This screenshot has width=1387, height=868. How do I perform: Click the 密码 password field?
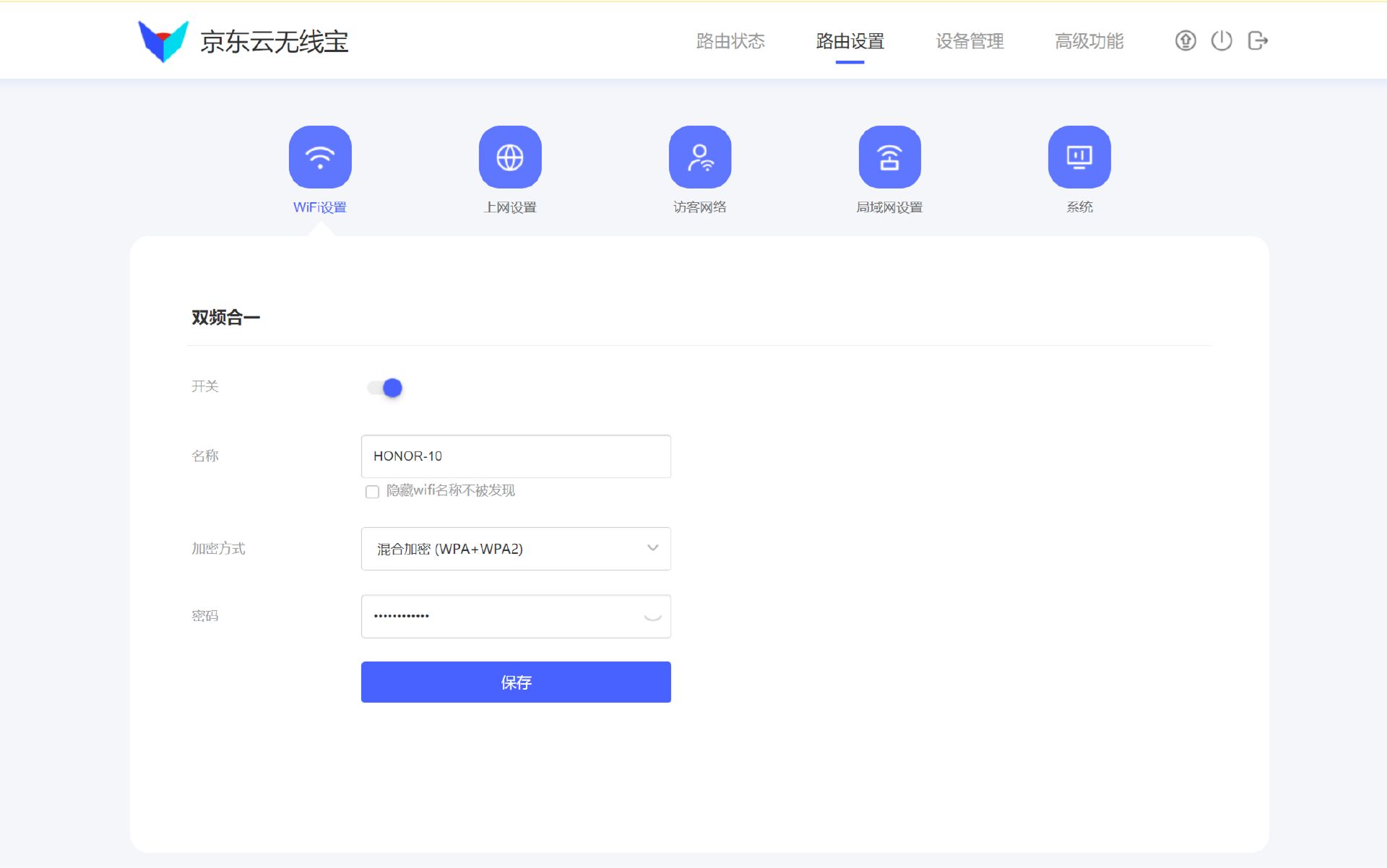[x=516, y=616]
